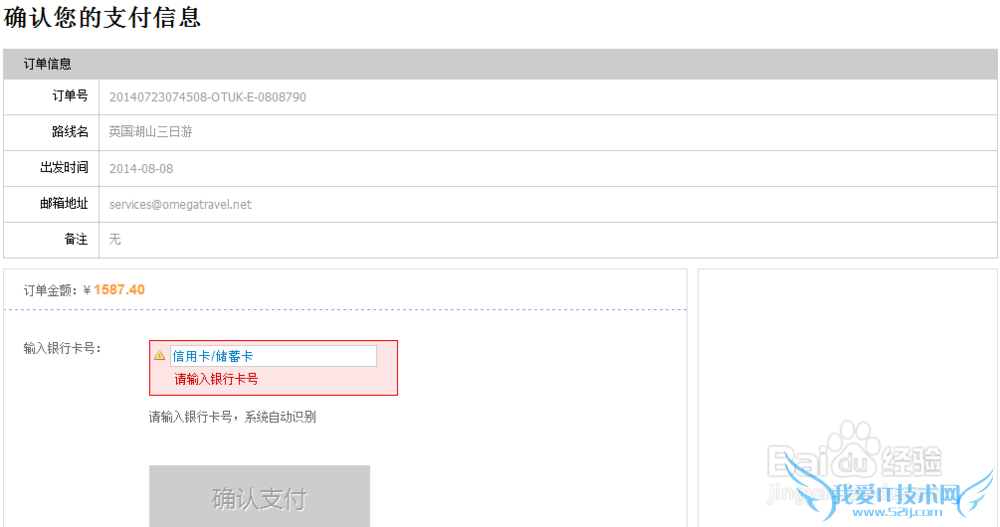
Task: Click the 确认您的支付信息 page heading
Action: pos(102,17)
